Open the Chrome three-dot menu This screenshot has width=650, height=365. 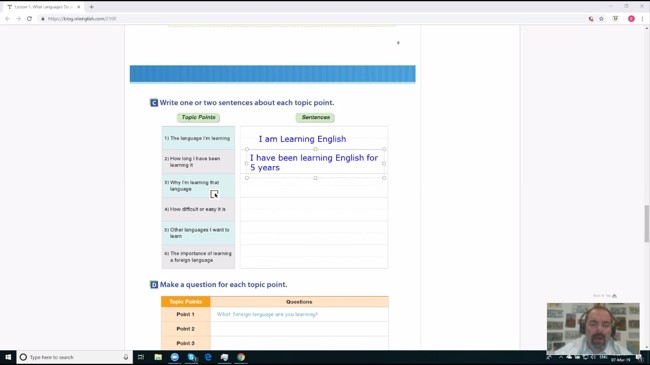642,19
